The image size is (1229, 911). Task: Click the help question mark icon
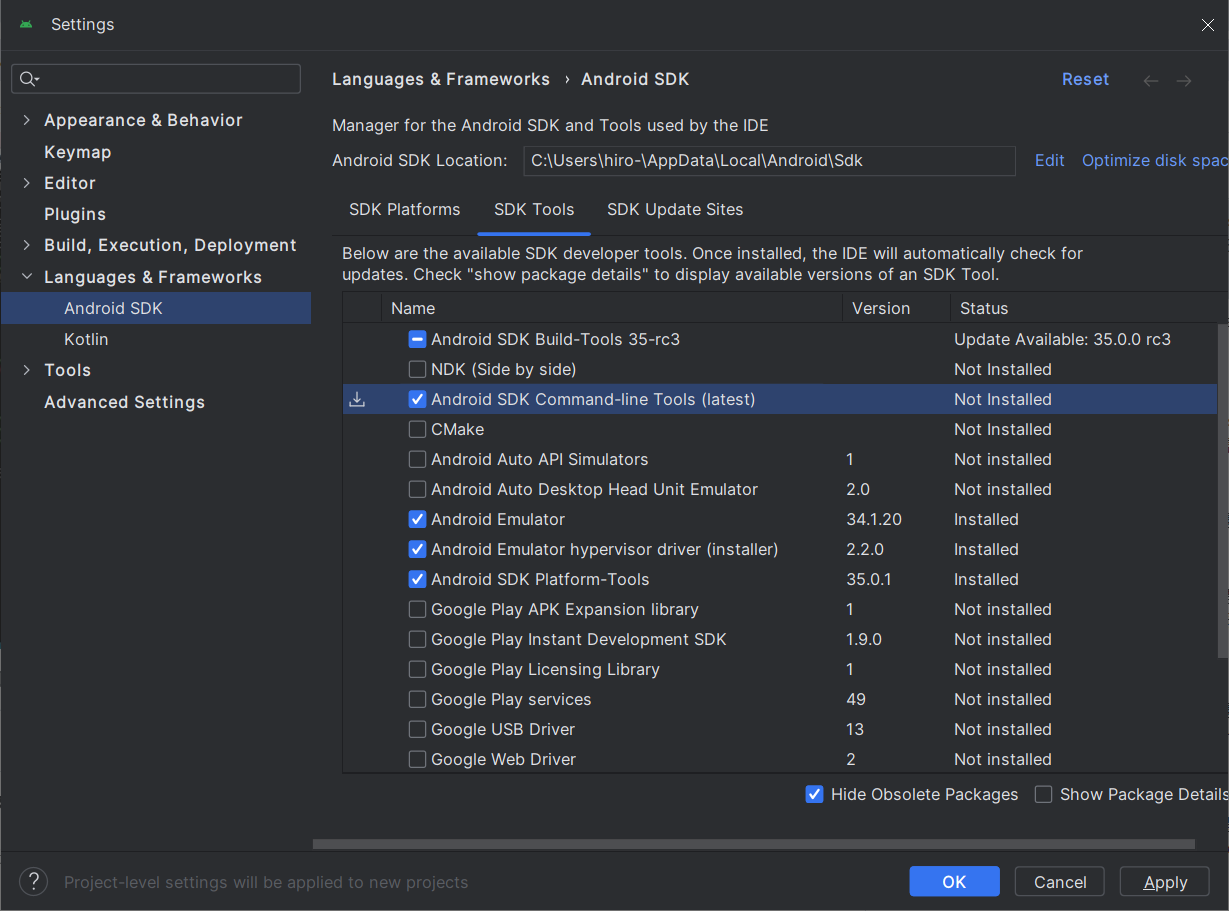[x=34, y=881]
